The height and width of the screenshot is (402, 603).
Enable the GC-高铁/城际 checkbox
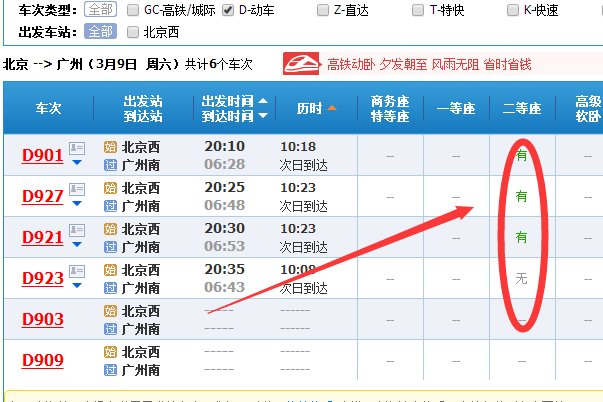tap(133, 10)
